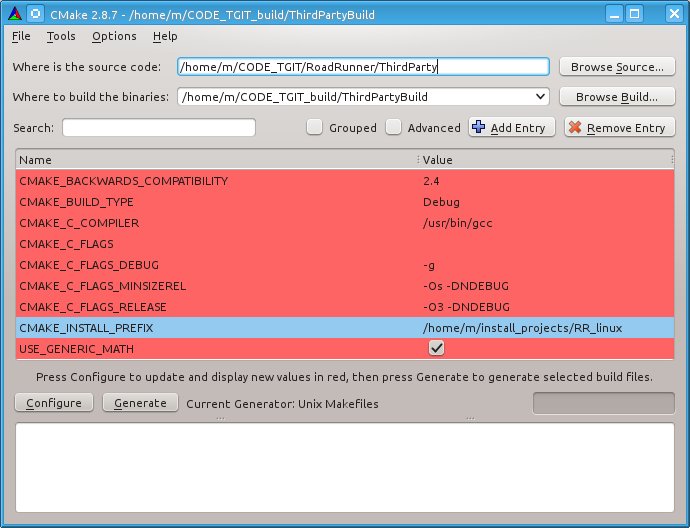Enable the Grouped checkbox

pos(315,128)
